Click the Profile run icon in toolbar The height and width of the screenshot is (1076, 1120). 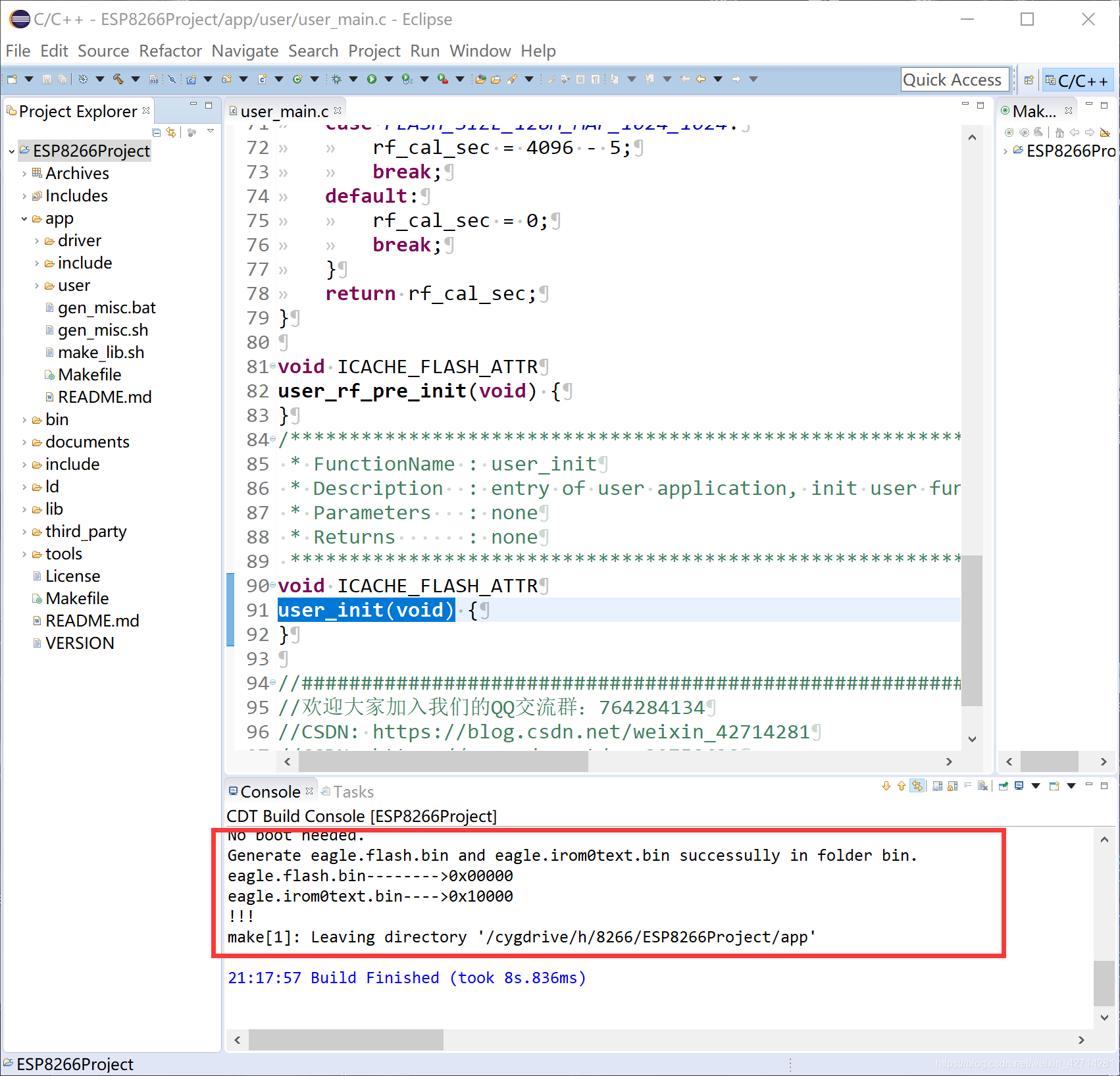(407, 80)
